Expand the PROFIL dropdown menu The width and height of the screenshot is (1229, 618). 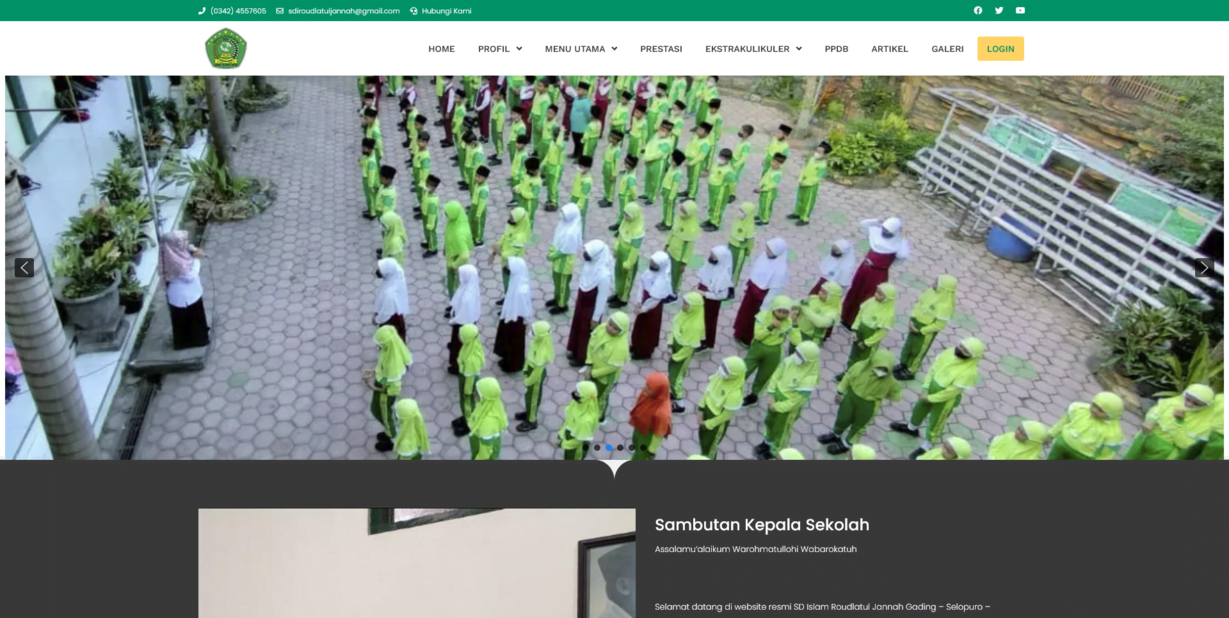[x=500, y=49]
